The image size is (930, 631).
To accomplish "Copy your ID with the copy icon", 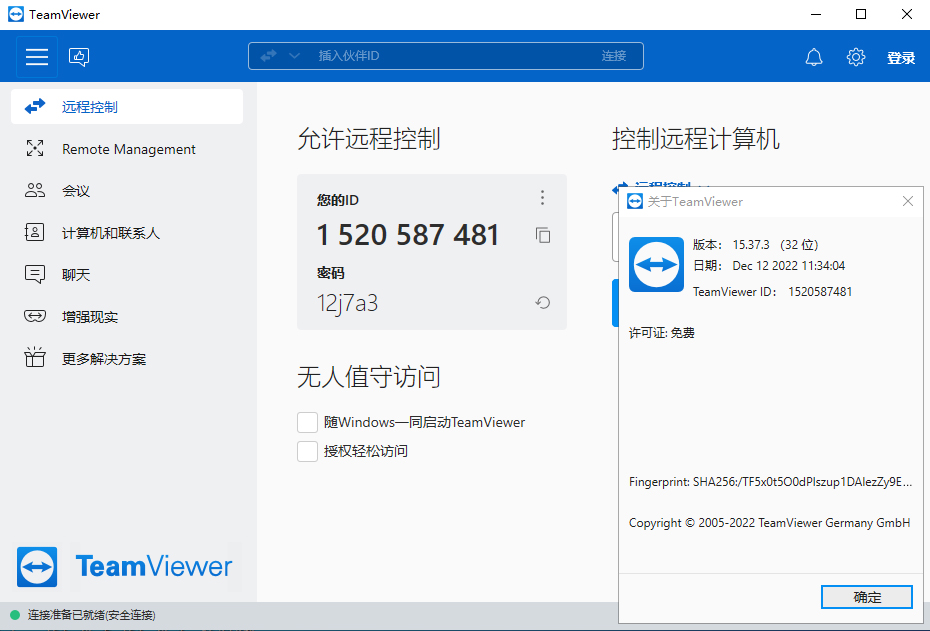I will (x=543, y=235).
